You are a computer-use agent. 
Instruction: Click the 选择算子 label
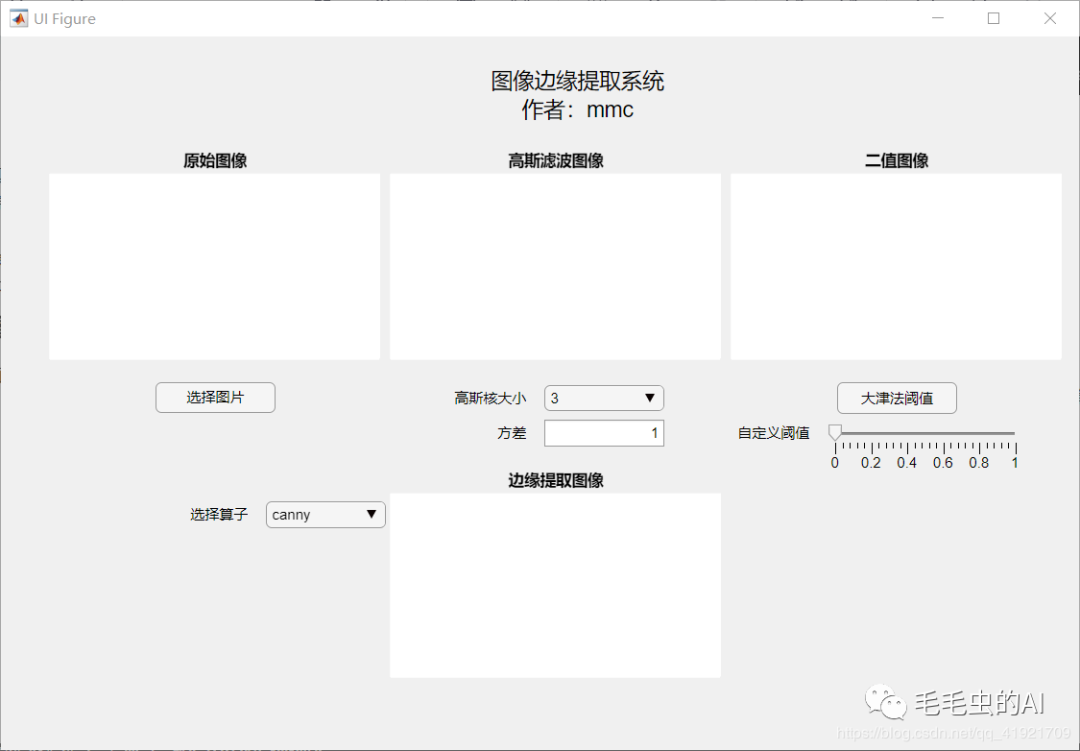click(x=219, y=515)
